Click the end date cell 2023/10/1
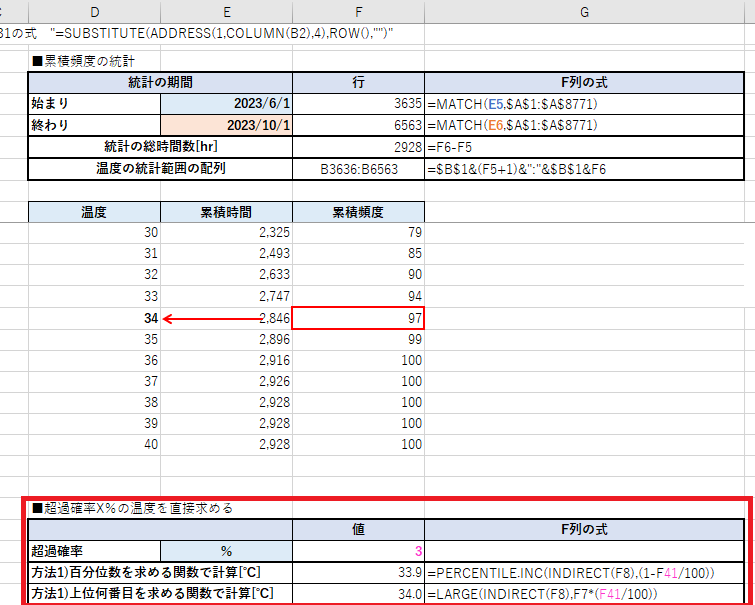 pos(226,125)
